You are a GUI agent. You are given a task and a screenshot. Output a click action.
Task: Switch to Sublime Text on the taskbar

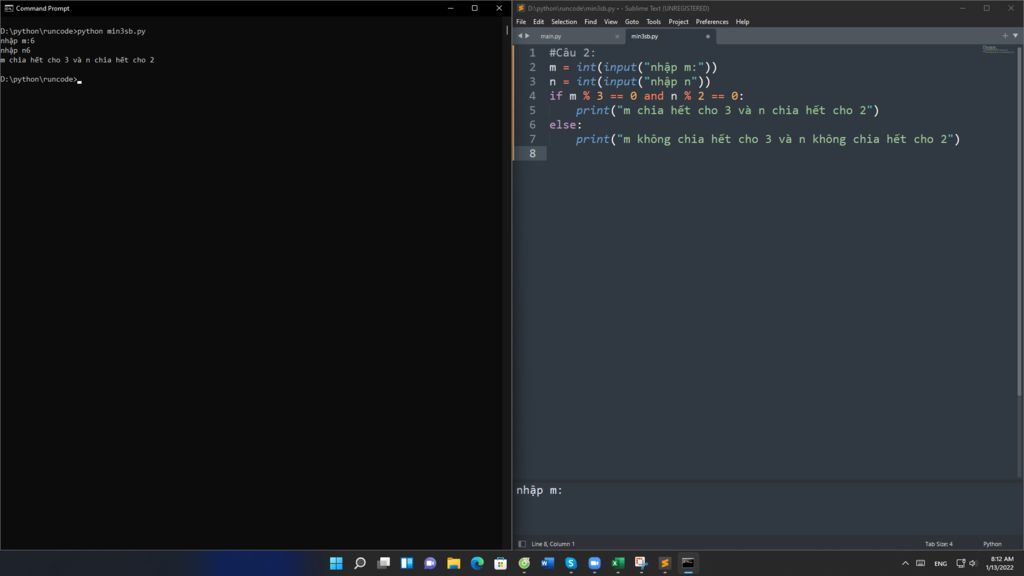pos(665,563)
